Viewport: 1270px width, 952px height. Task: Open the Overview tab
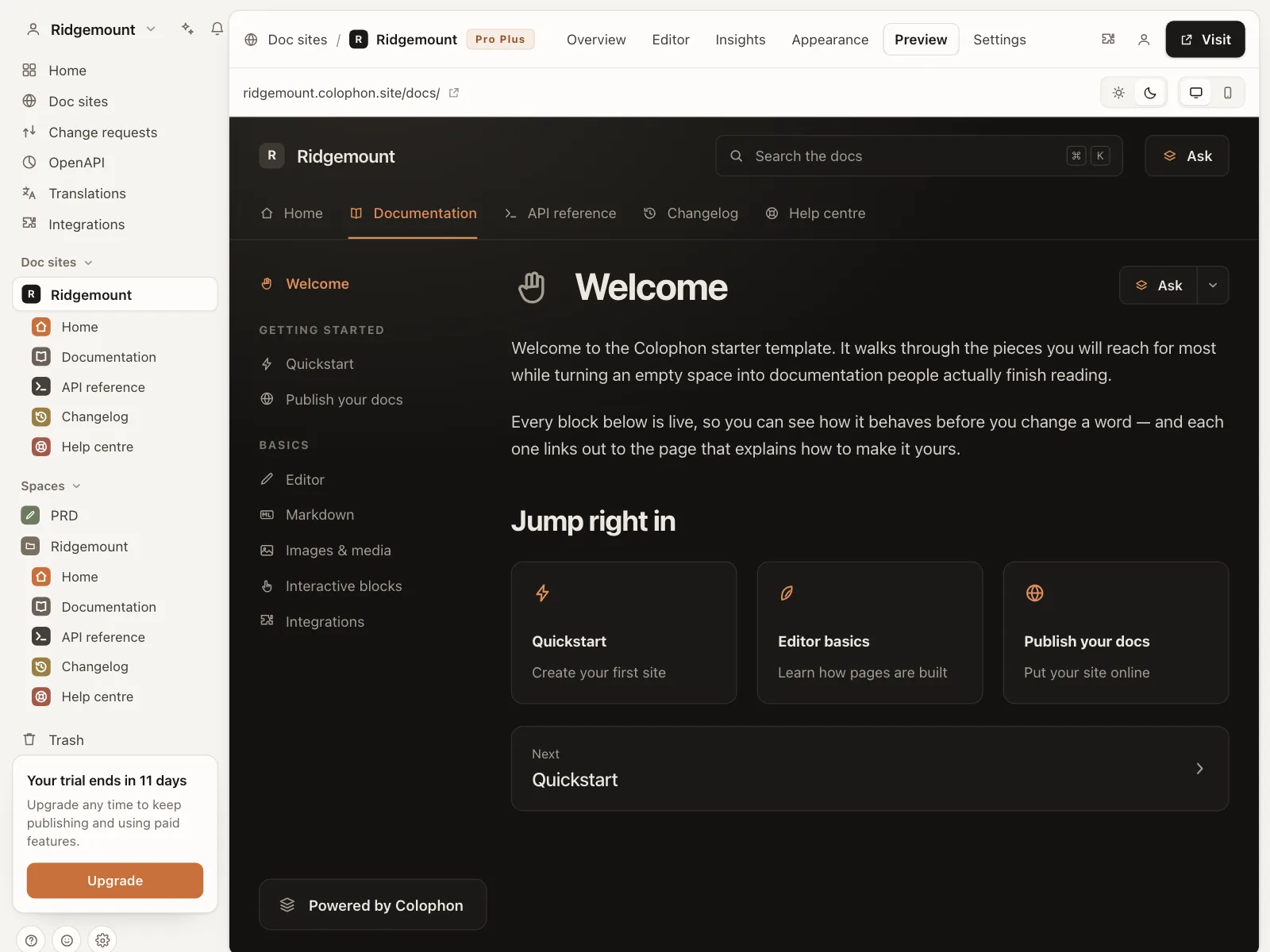point(596,40)
